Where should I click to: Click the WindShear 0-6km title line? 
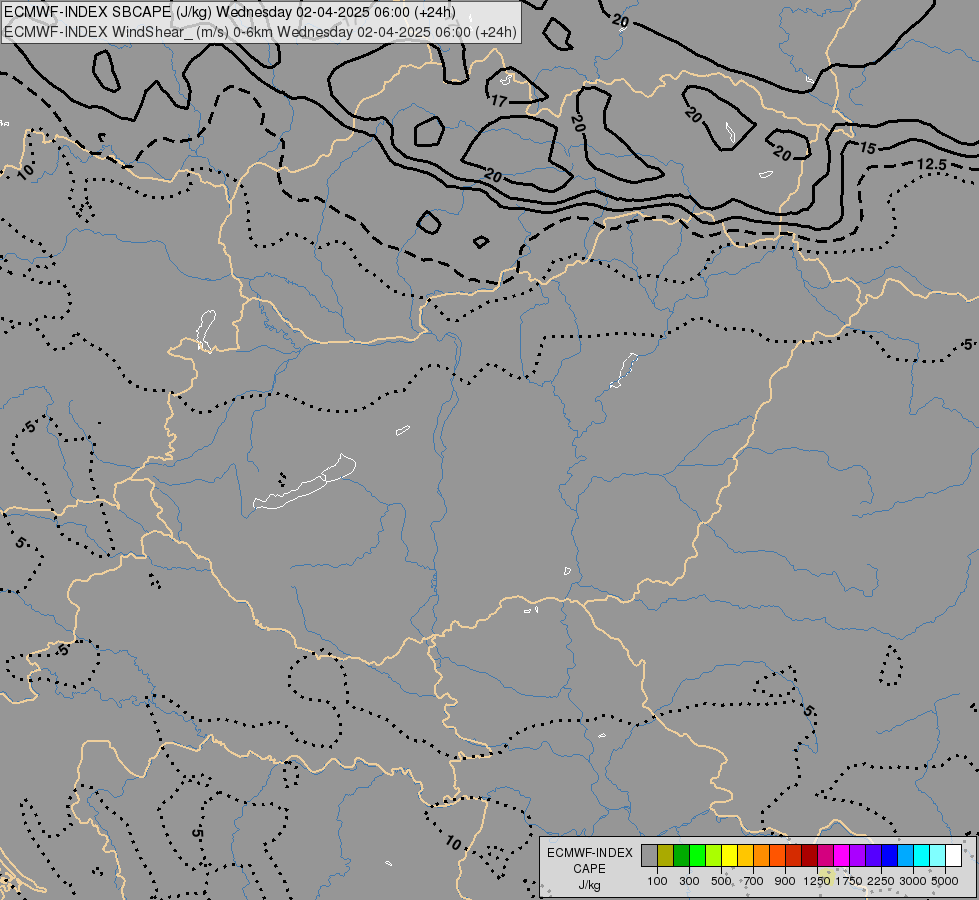tap(260, 31)
